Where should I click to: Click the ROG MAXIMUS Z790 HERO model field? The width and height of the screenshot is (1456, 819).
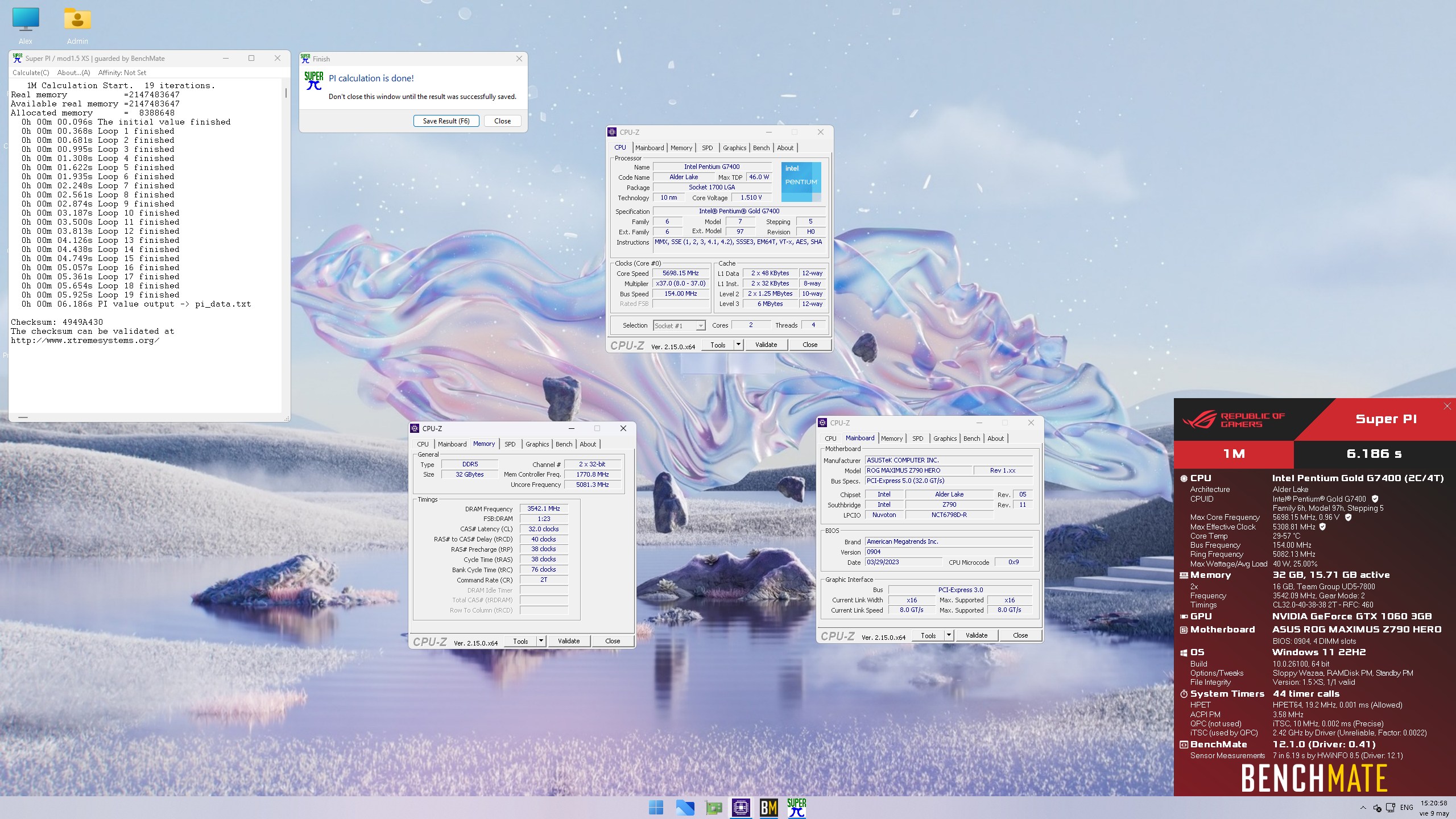(x=918, y=471)
